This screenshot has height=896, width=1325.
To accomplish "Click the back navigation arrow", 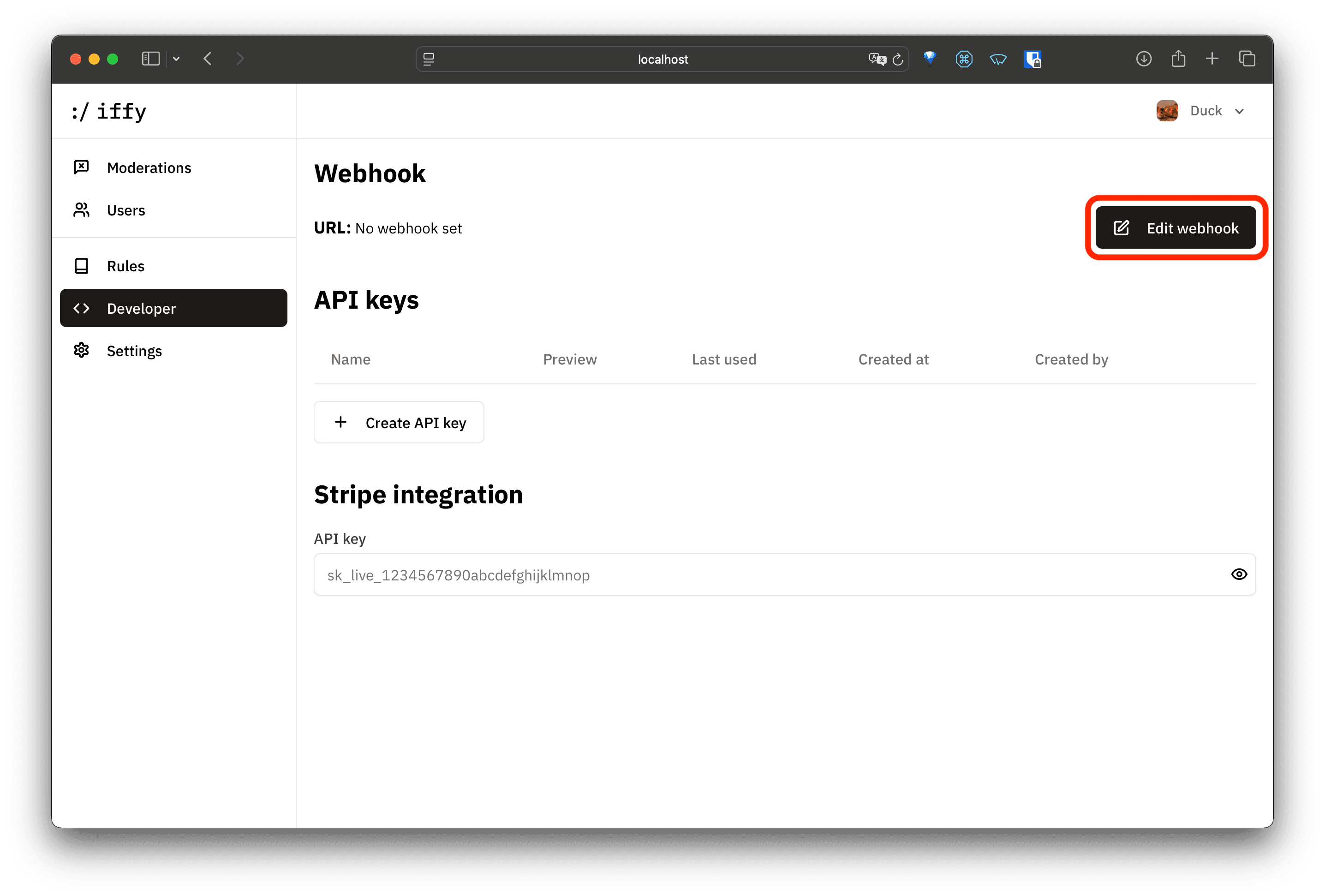I will pyautogui.click(x=208, y=59).
